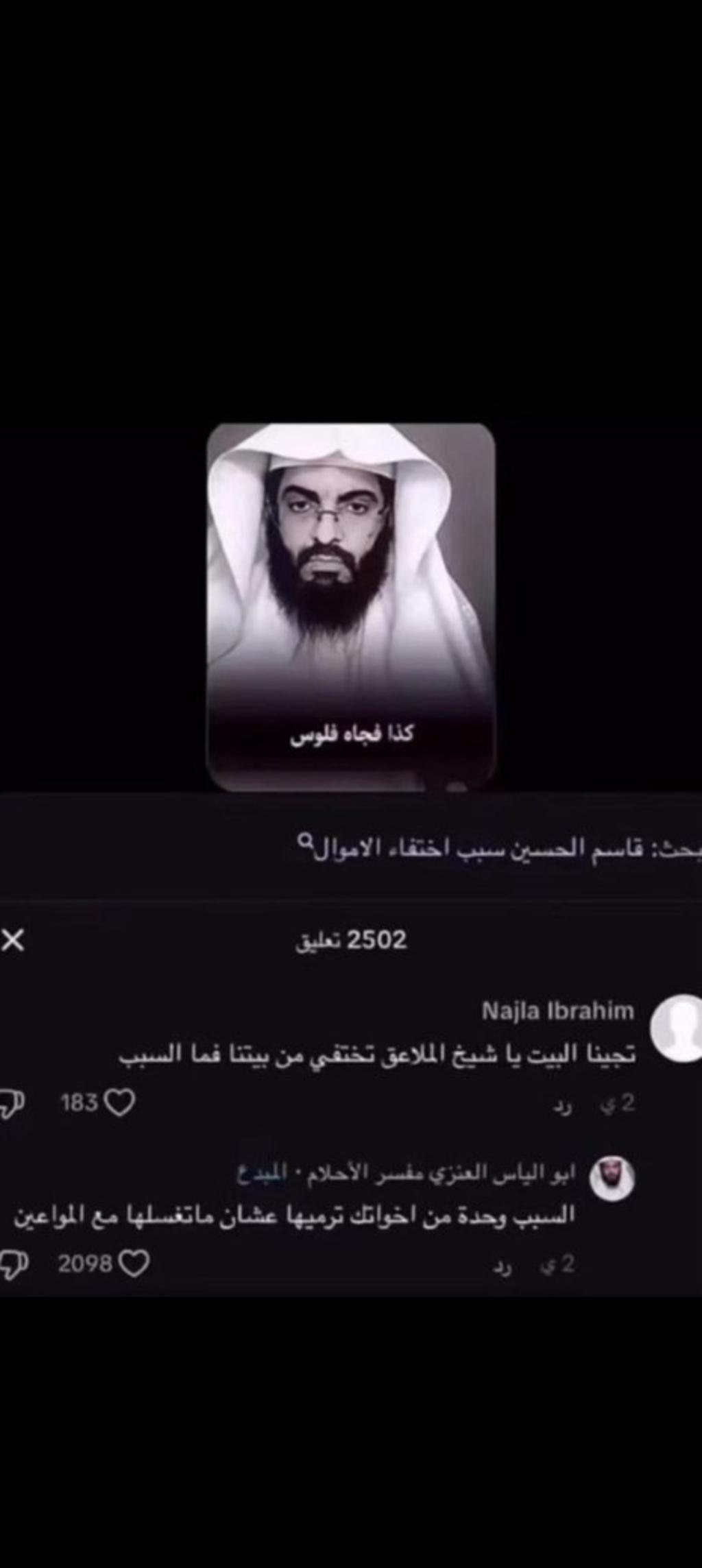Tap رد under Najla Ibrahim's comment
Image resolution: width=702 pixels, height=1568 pixels.
563,1106
